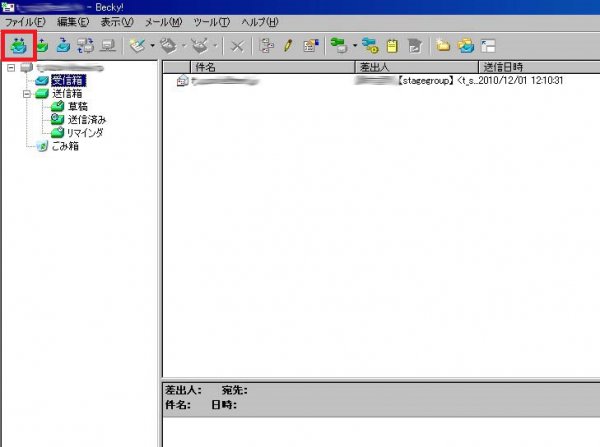
Task: Click the grey computer icon in toolbar
Action: pyautogui.click(x=108, y=45)
